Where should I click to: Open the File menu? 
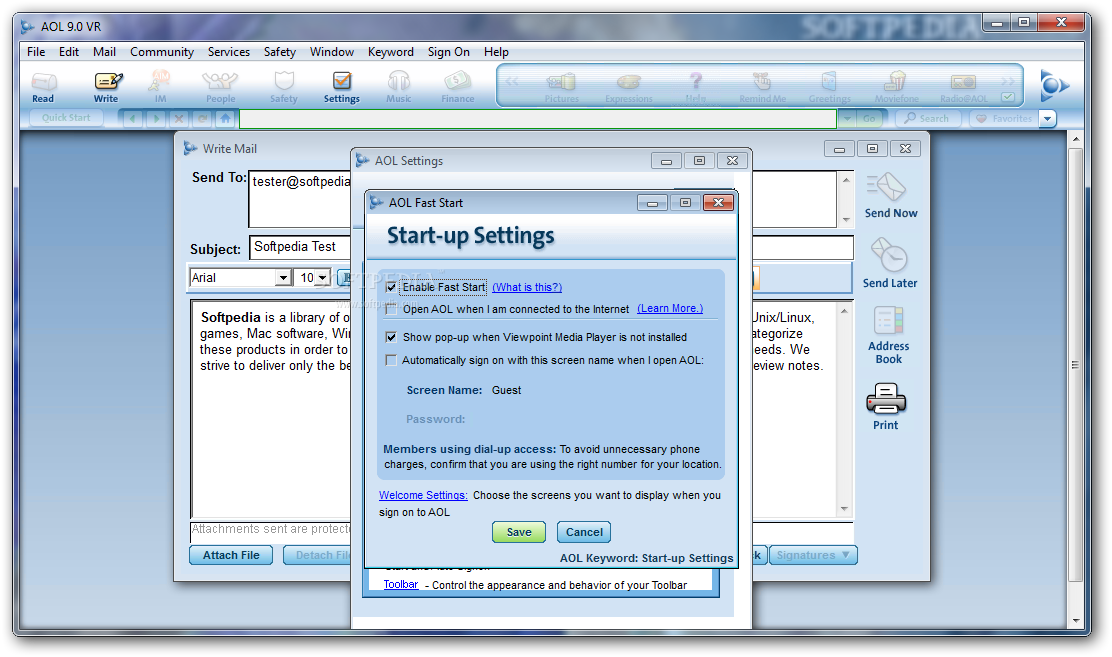click(x=36, y=52)
